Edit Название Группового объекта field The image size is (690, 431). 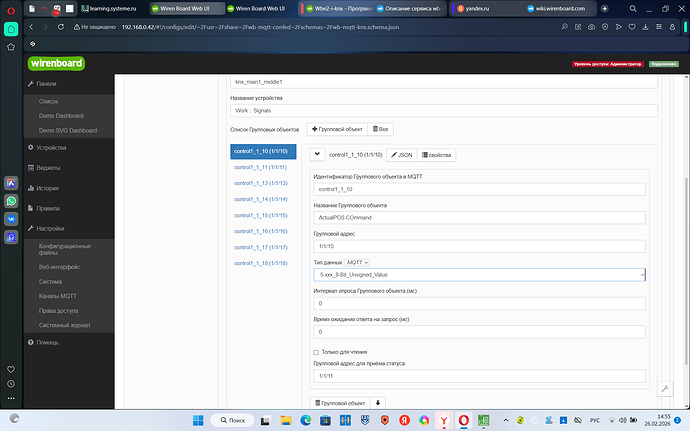tap(479, 217)
